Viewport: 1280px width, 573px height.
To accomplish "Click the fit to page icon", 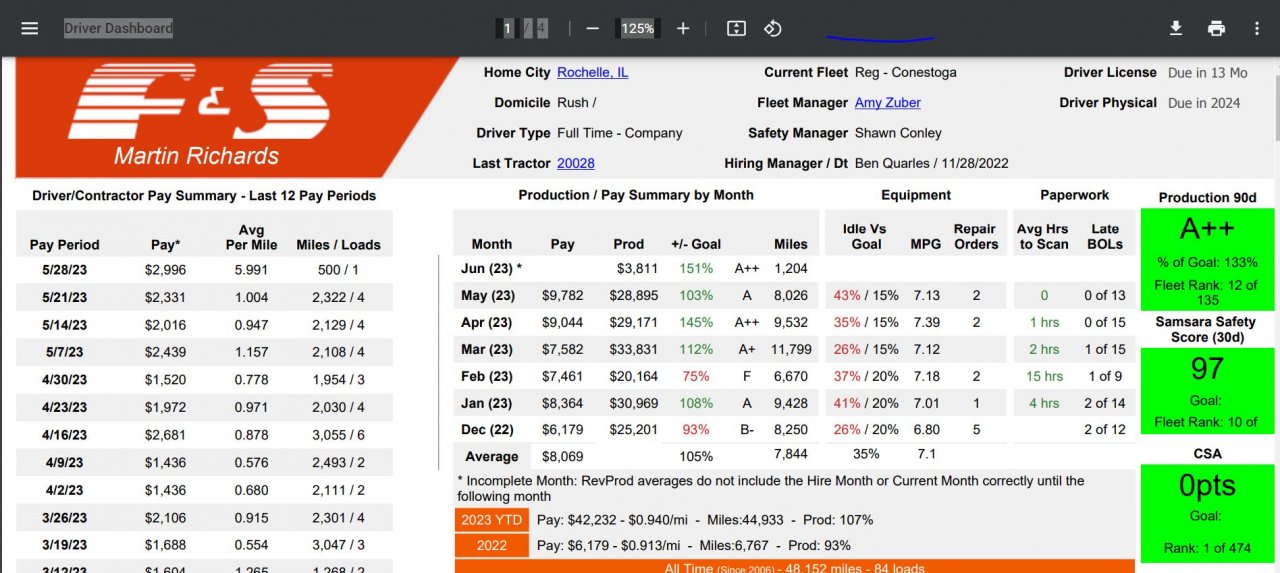I will [x=736, y=28].
